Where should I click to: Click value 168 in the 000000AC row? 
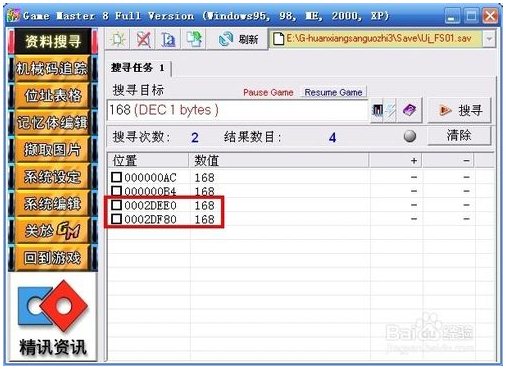coord(204,178)
